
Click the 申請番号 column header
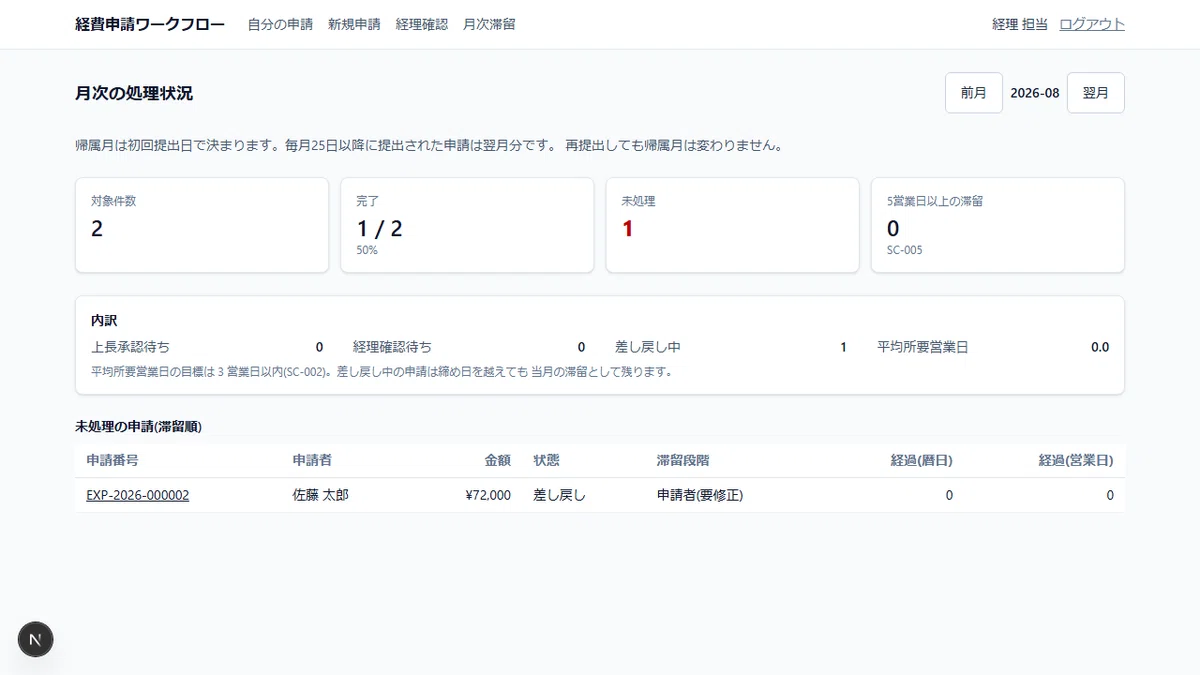point(112,461)
